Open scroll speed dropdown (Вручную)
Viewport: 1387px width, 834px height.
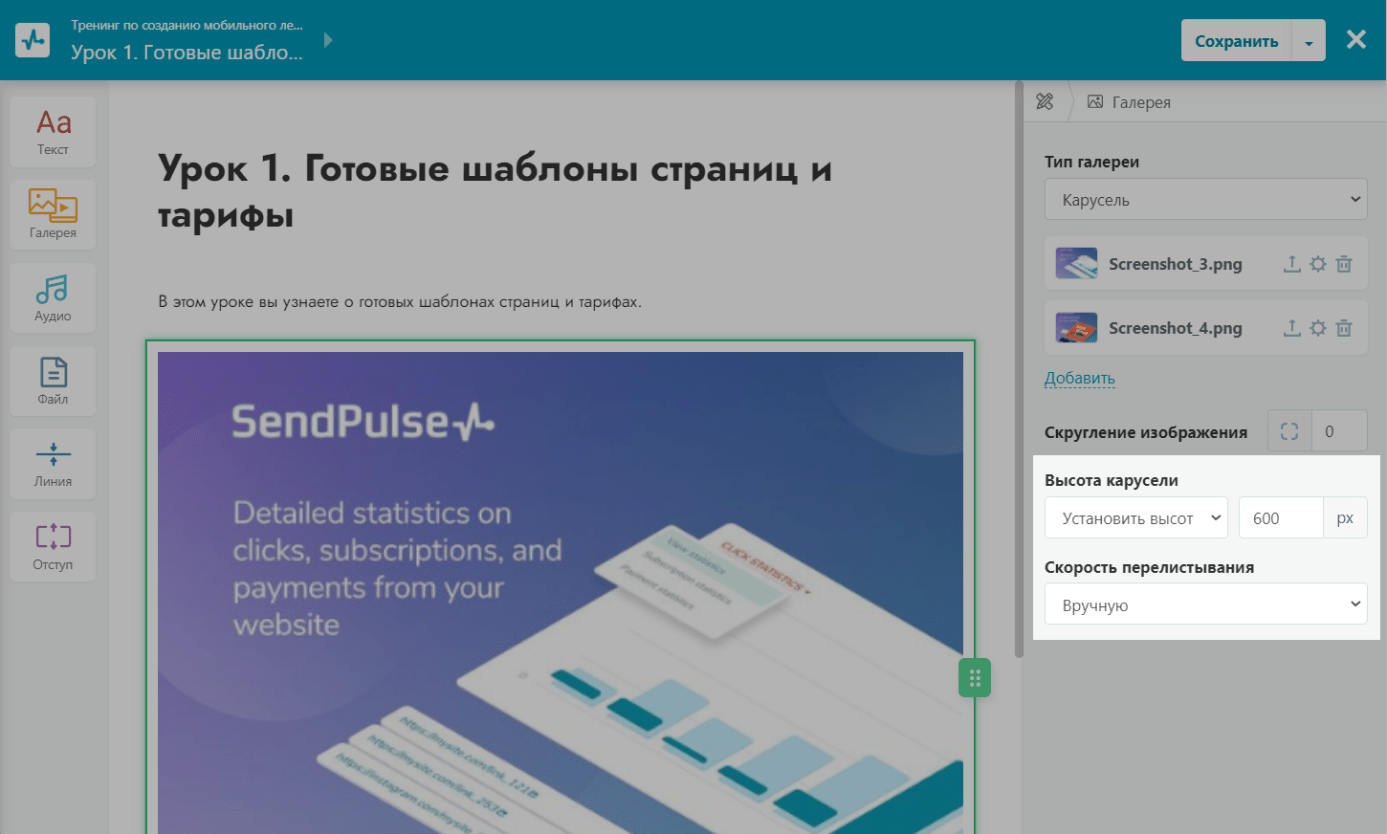point(1205,604)
